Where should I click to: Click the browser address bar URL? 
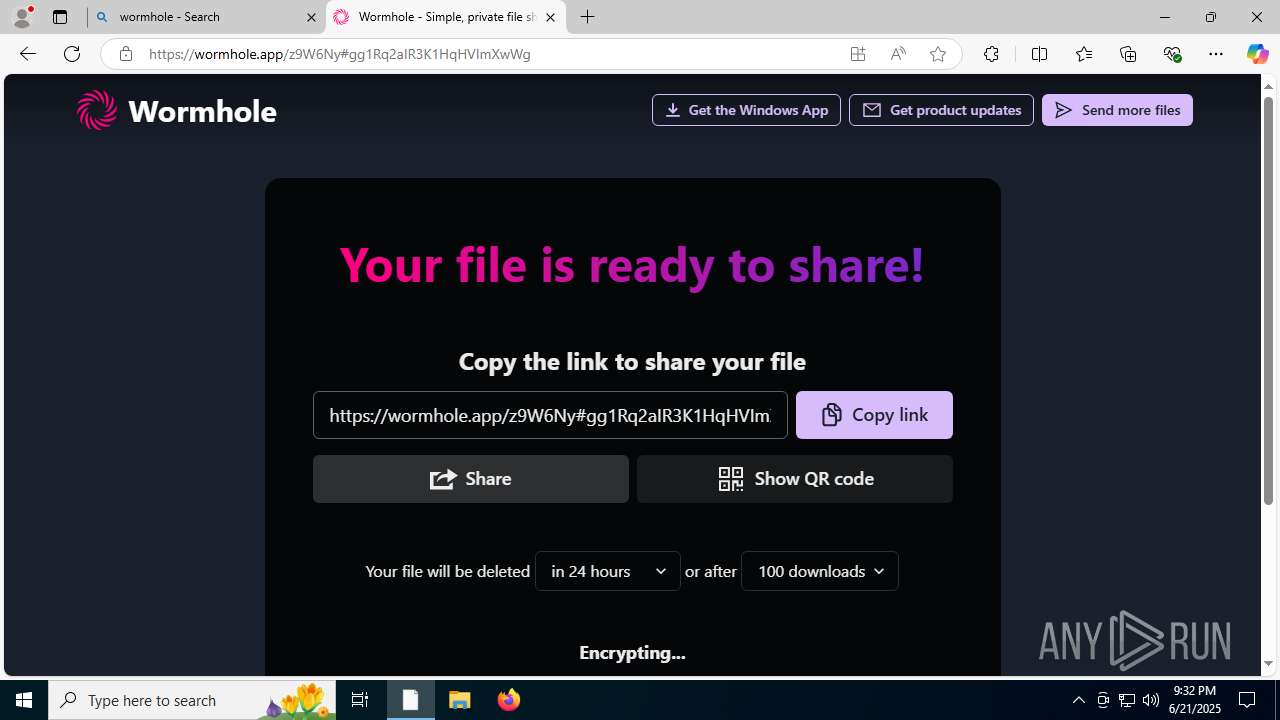pyautogui.click(x=340, y=54)
